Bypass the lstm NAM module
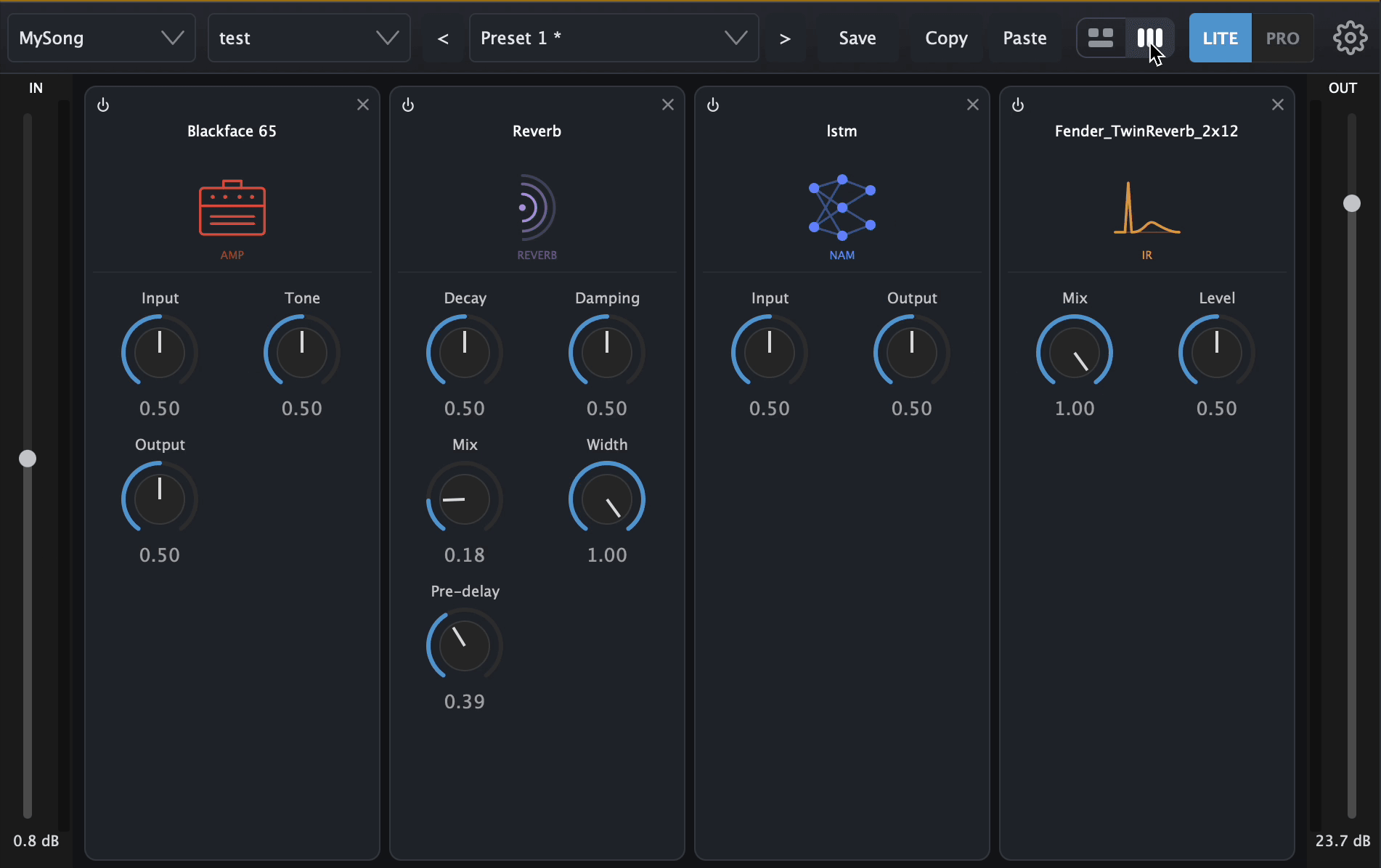This screenshot has height=868, width=1381. (713, 105)
